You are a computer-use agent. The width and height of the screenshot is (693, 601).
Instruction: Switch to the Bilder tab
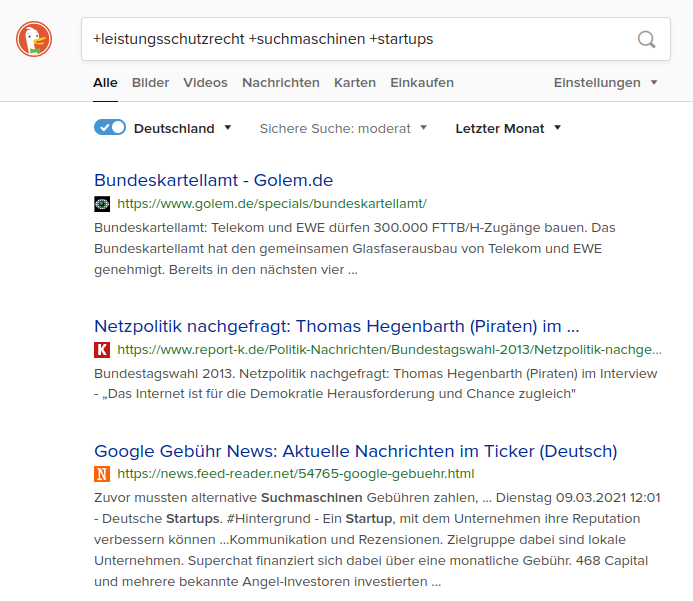coord(150,83)
